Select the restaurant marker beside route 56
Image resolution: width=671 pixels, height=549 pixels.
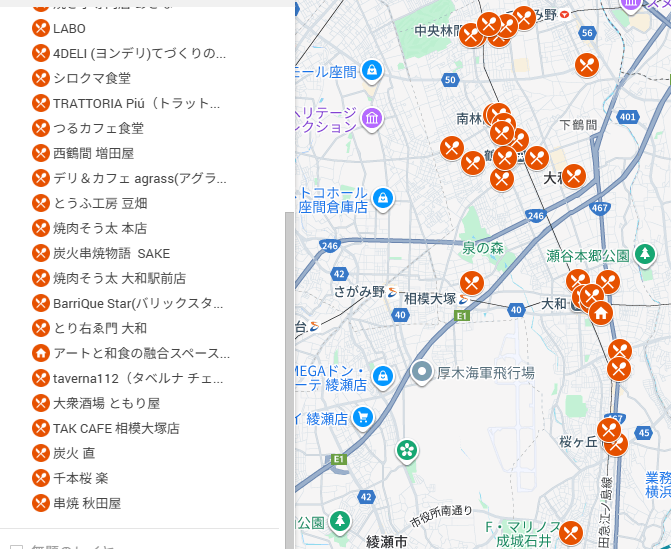(x=587, y=65)
